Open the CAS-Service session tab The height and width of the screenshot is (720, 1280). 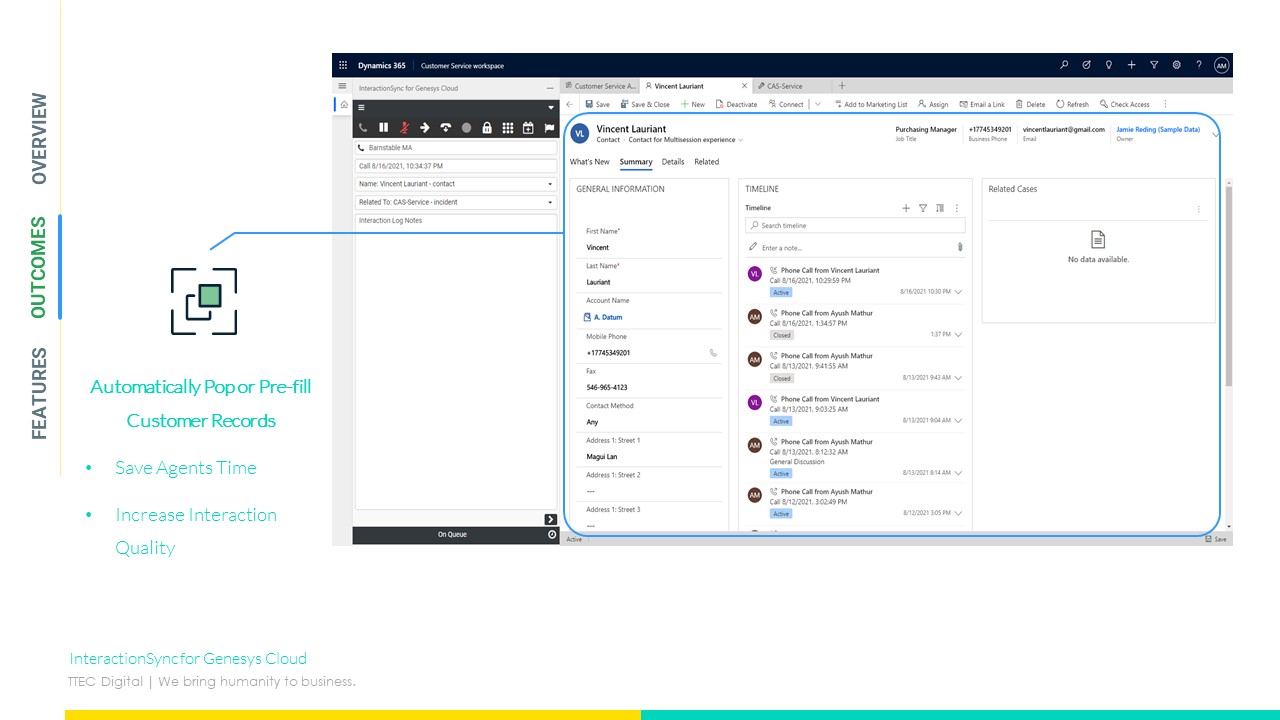tap(785, 86)
